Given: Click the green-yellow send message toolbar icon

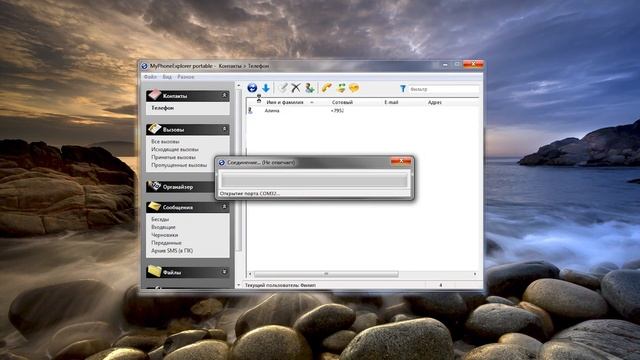Looking at the screenshot, I should (340, 87).
